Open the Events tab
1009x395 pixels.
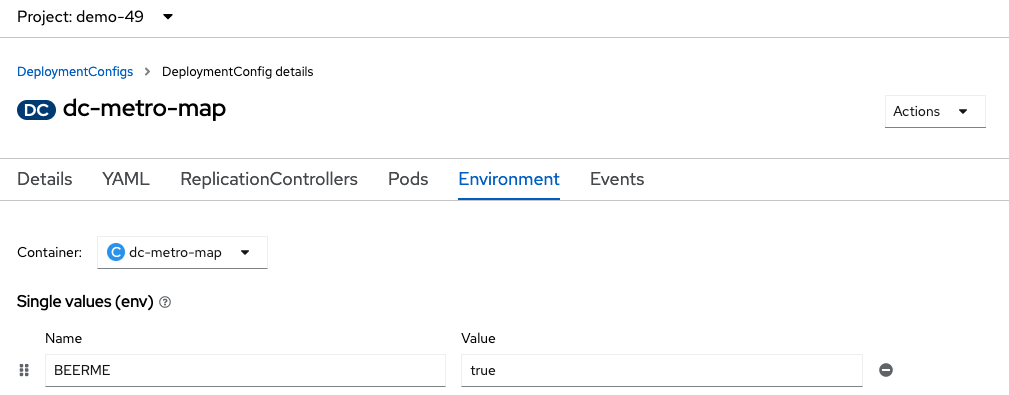[x=617, y=179]
